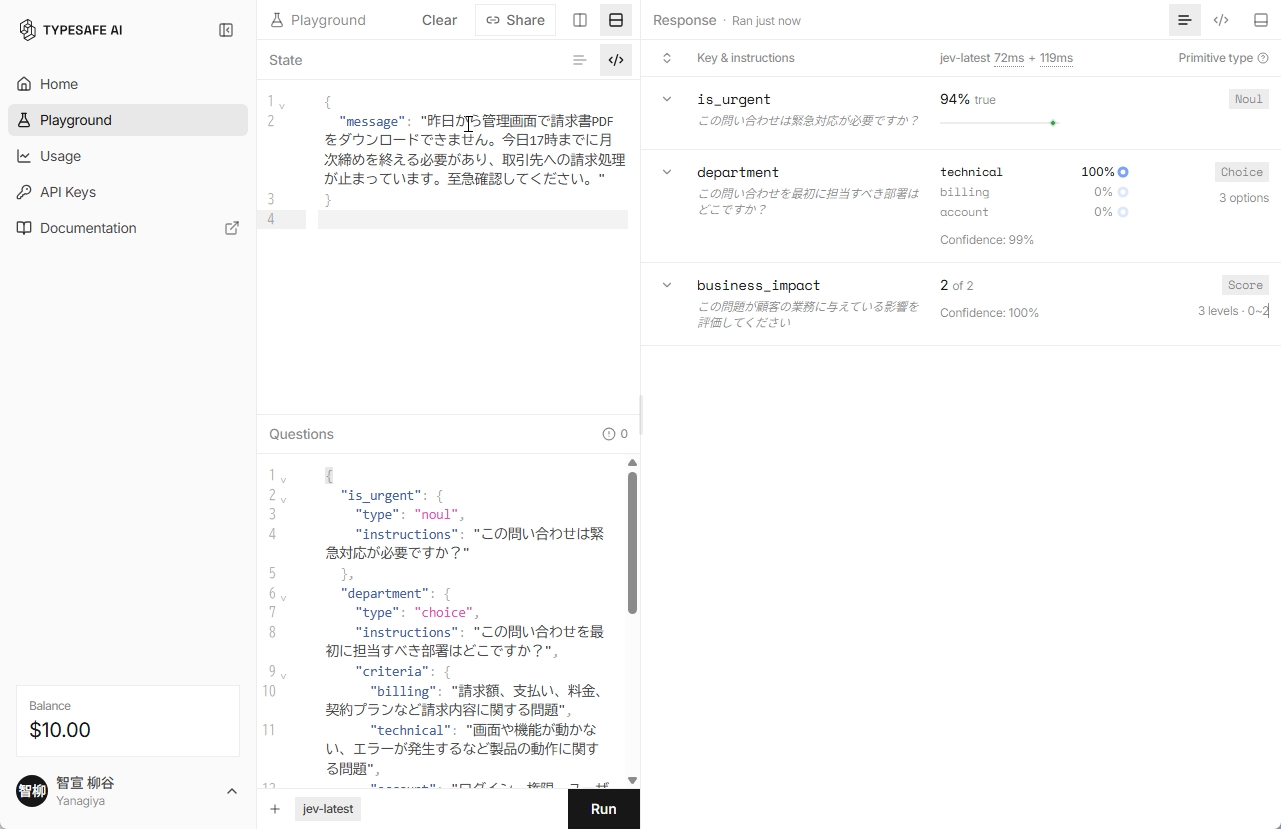
Task: Click the Primitive type help icon
Action: 1263,58
